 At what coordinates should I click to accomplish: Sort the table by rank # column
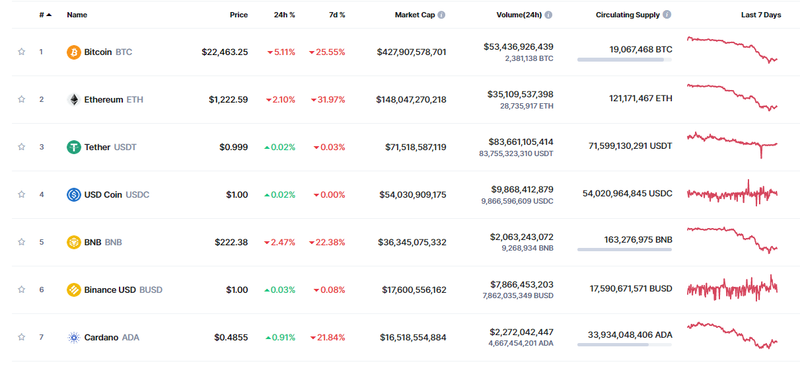click(45, 15)
